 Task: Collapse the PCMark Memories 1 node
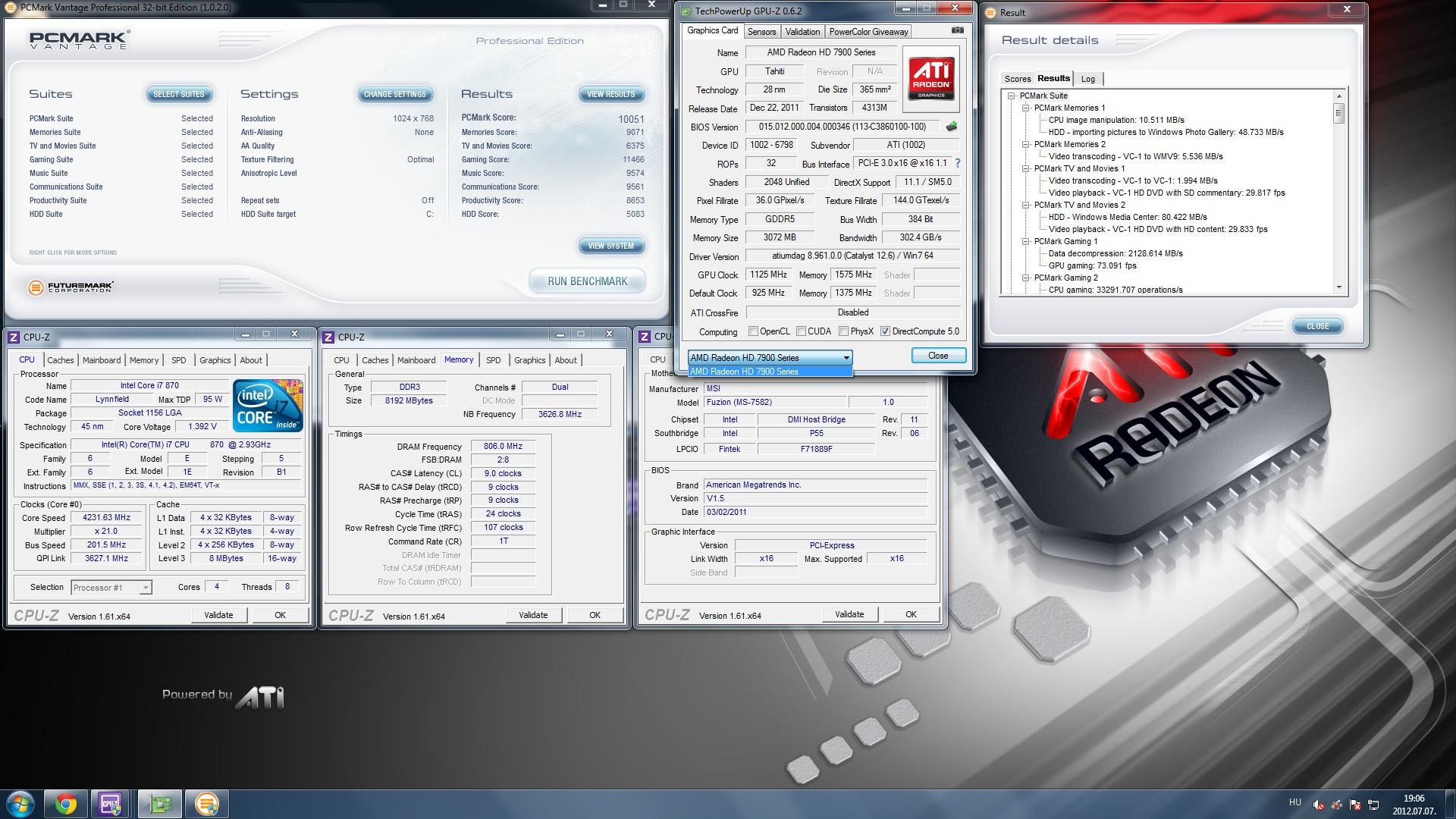point(1026,108)
